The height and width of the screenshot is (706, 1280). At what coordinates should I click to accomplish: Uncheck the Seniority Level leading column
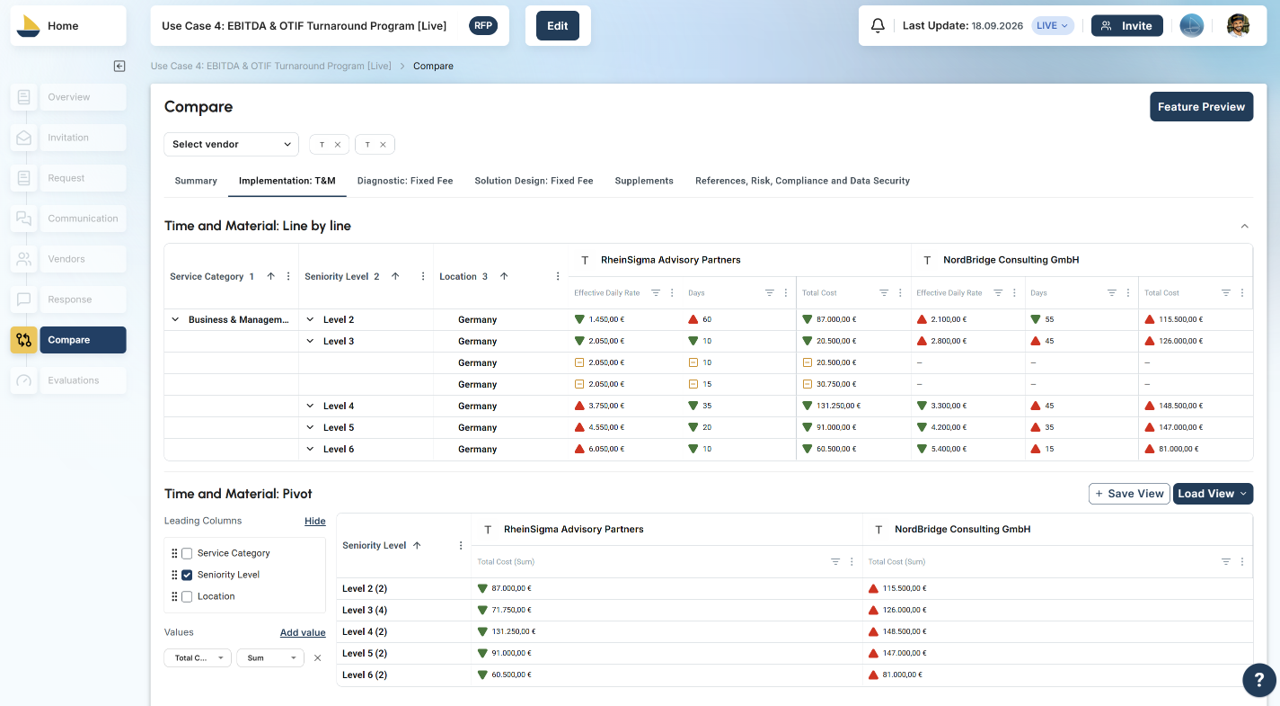pyautogui.click(x=187, y=575)
